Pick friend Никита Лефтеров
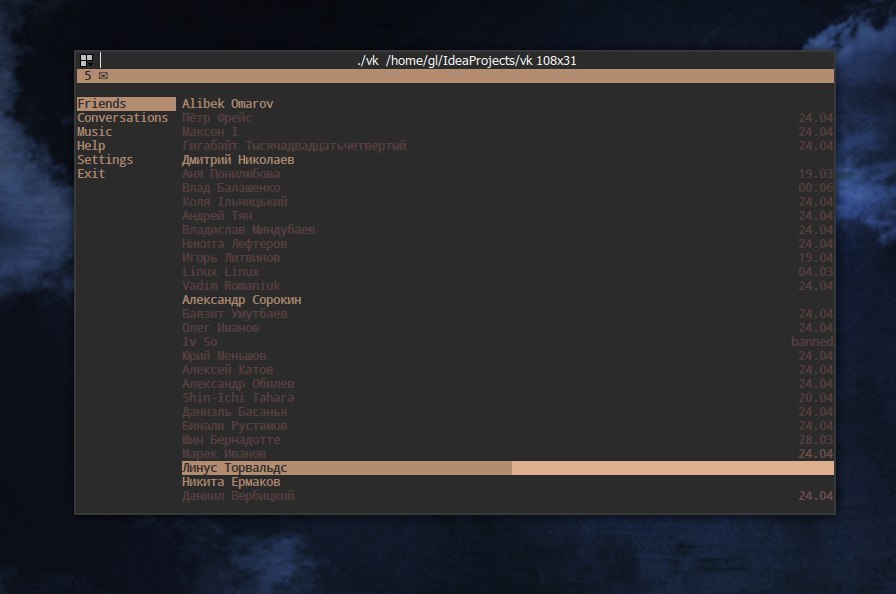This screenshot has height=594, width=896. click(234, 243)
